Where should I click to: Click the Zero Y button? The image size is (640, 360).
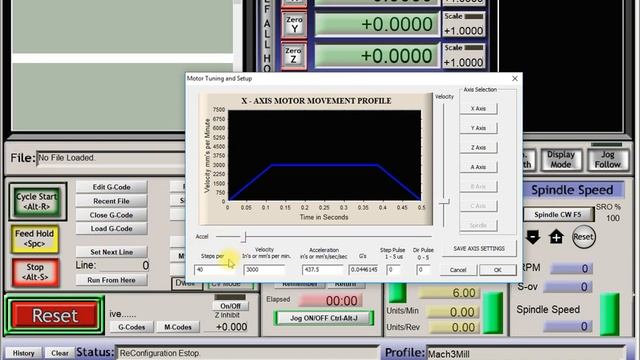pos(294,24)
